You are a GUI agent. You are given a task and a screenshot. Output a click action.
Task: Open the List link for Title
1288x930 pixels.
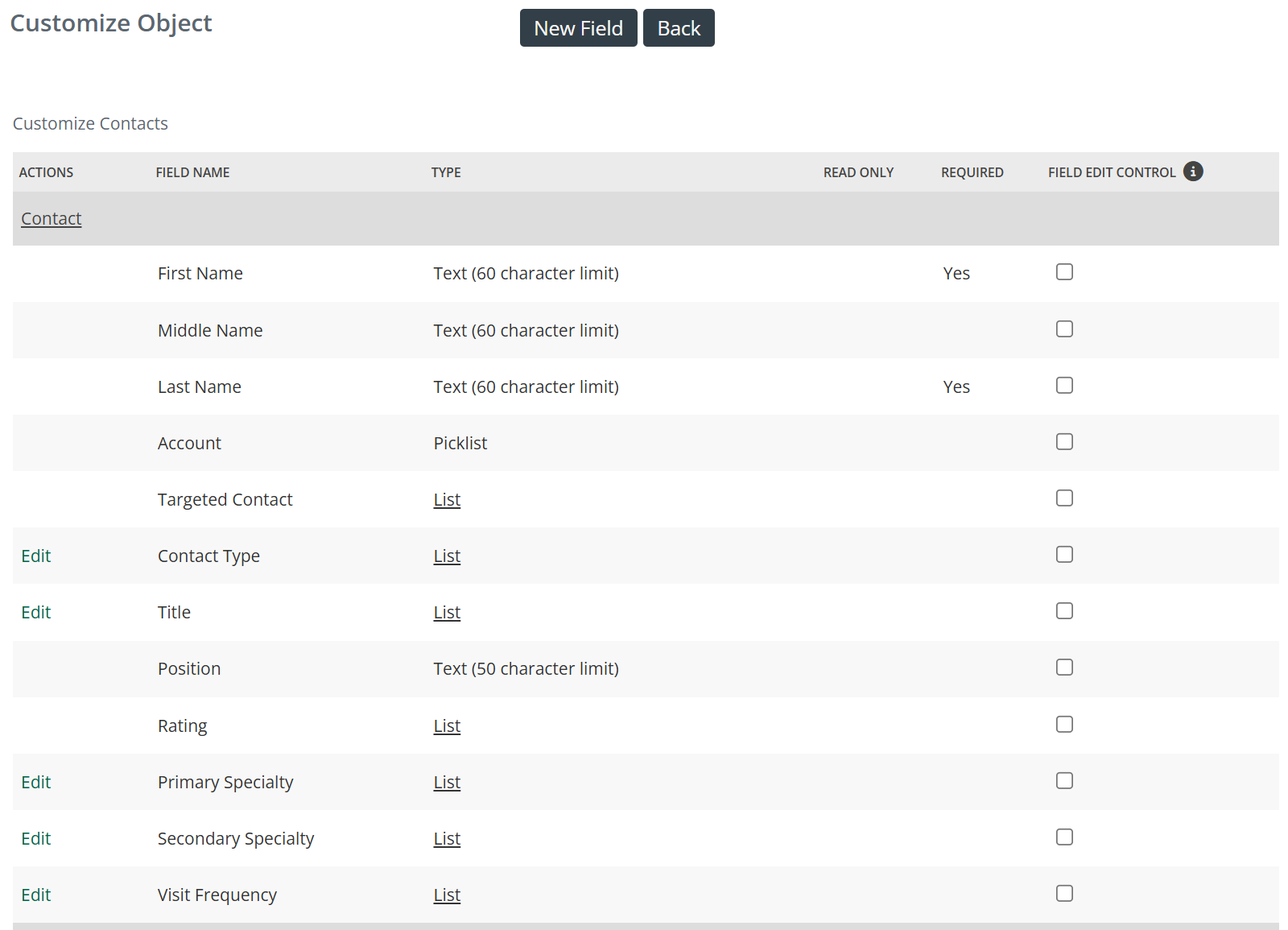[x=447, y=612]
